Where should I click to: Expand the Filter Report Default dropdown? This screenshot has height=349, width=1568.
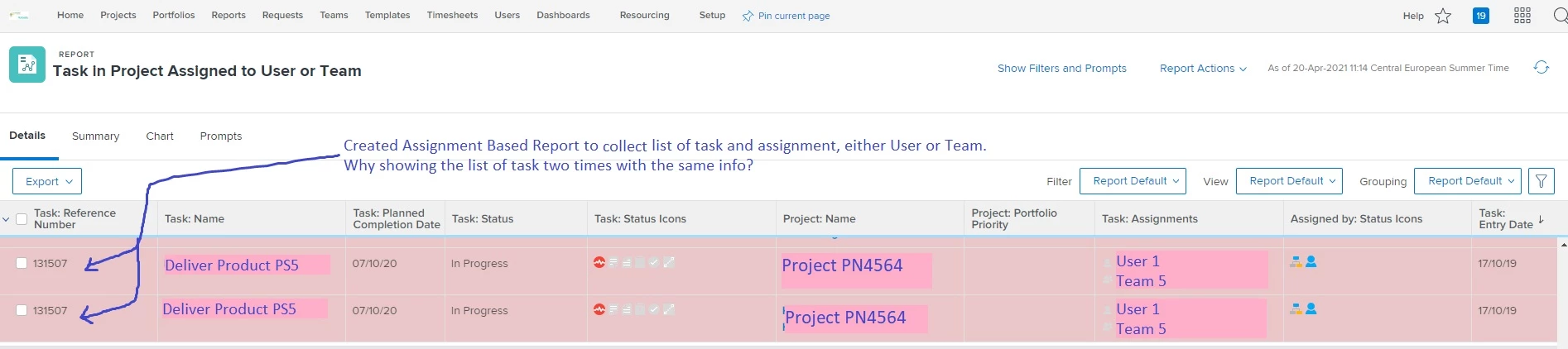(x=1133, y=181)
